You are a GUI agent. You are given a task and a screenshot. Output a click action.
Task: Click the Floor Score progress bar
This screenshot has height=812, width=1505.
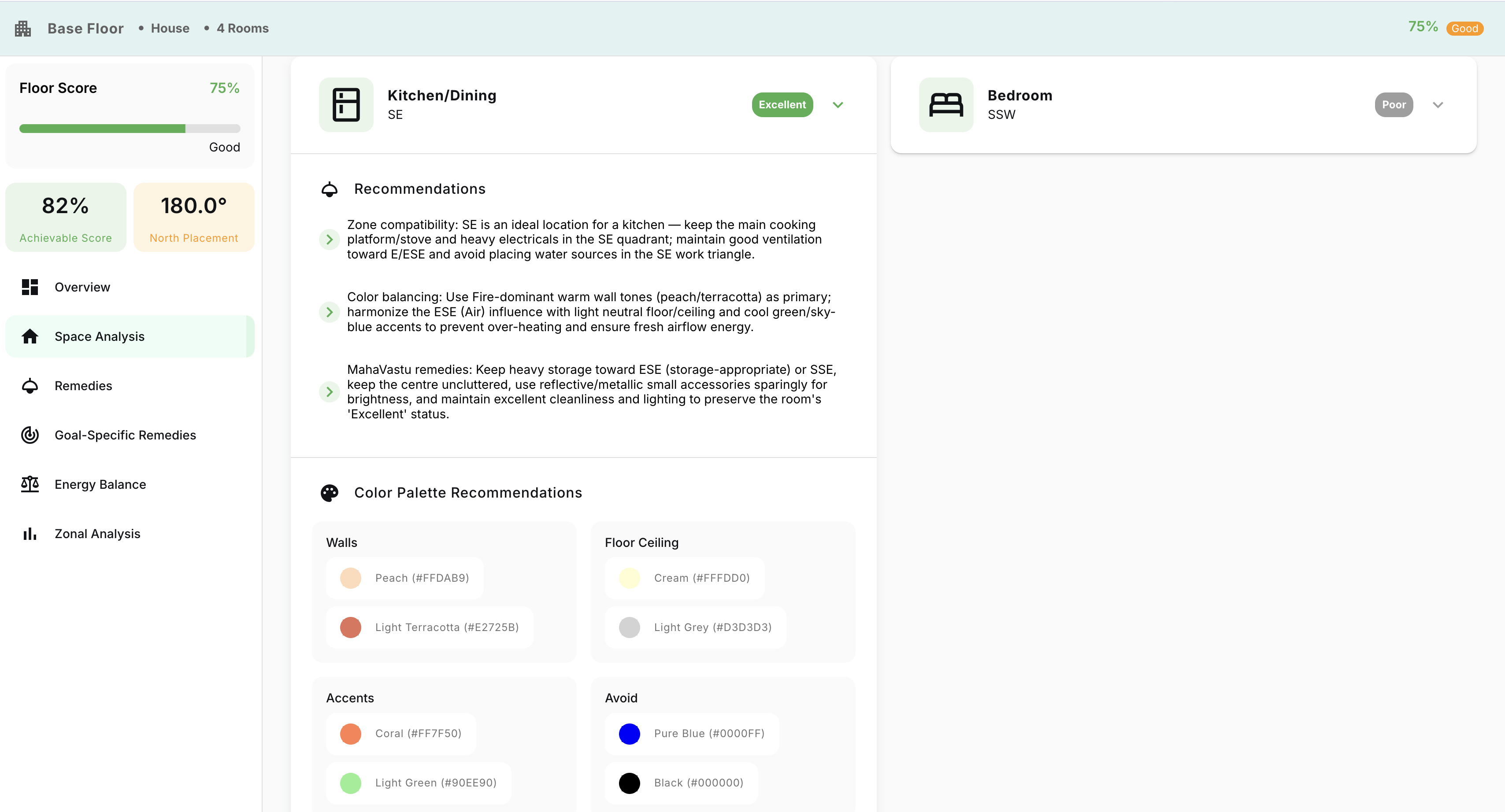pos(130,129)
